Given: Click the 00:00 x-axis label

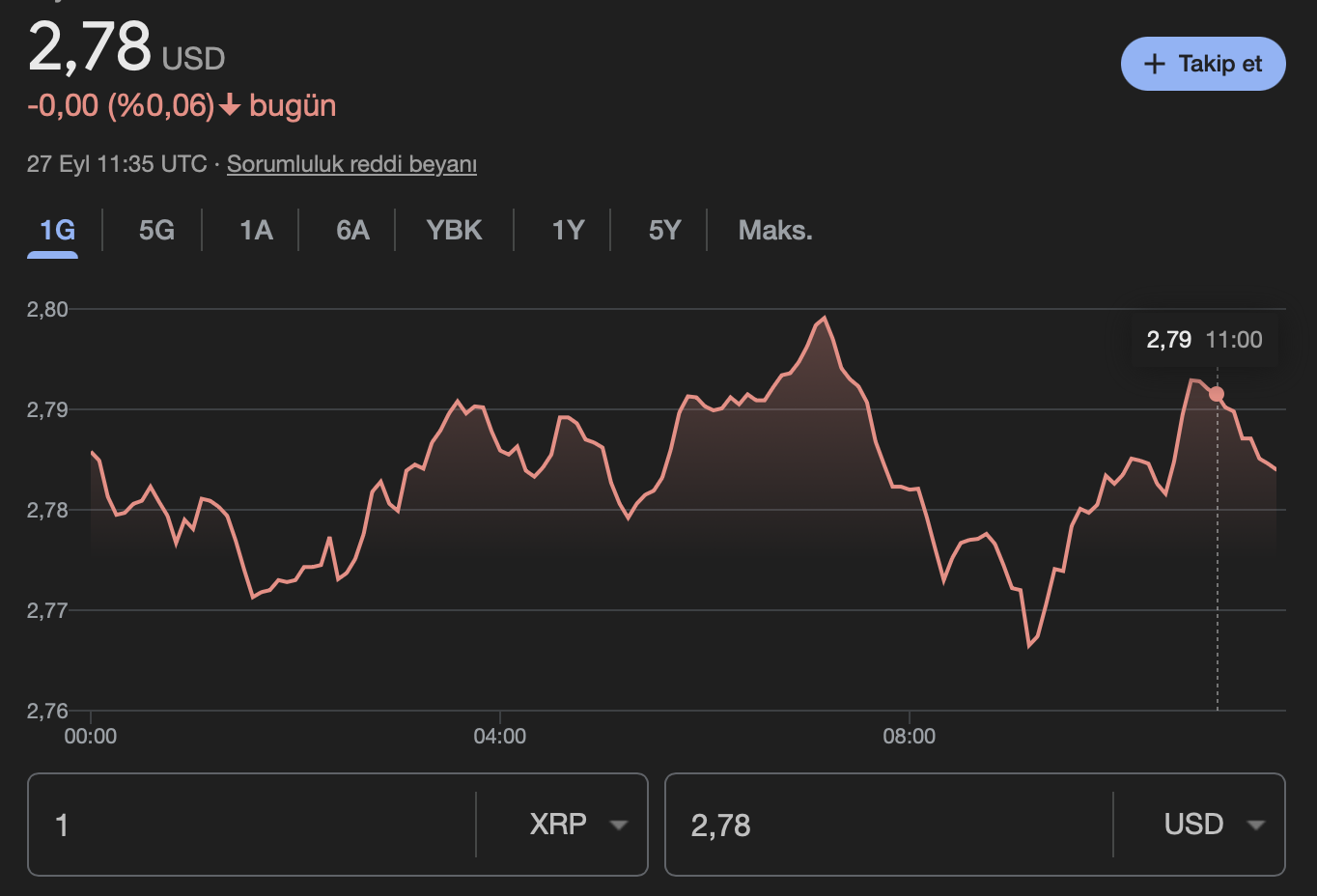Looking at the screenshot, I should [91, 737].
